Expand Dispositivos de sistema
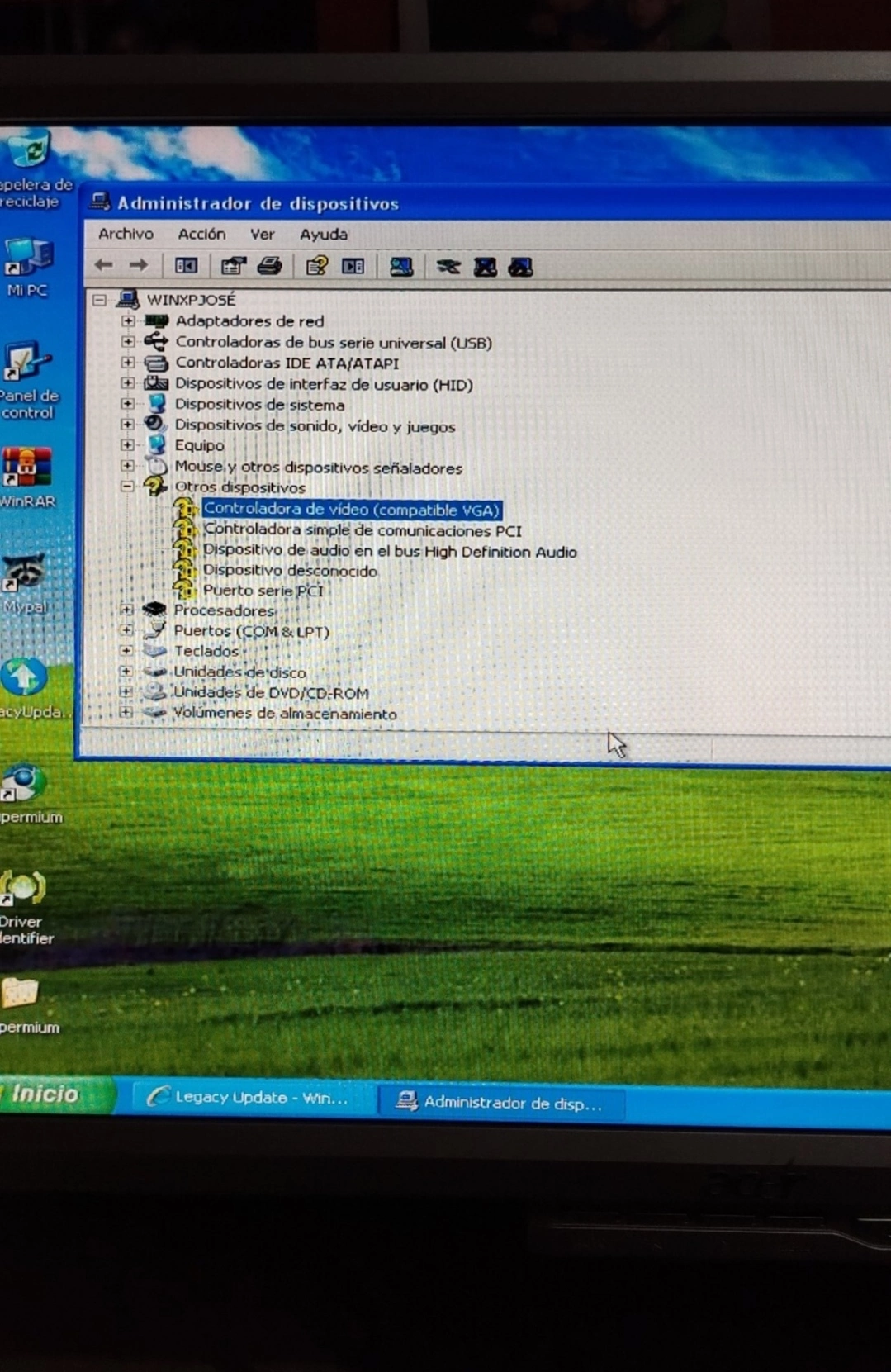This screenshot has height=1372, width=891. [127, 404]
